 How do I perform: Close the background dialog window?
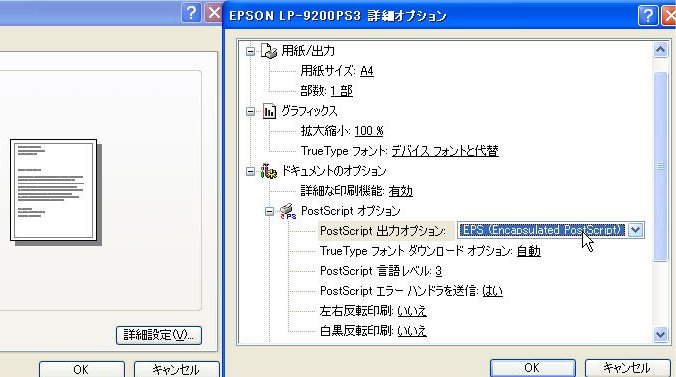(x=213, y=13)
